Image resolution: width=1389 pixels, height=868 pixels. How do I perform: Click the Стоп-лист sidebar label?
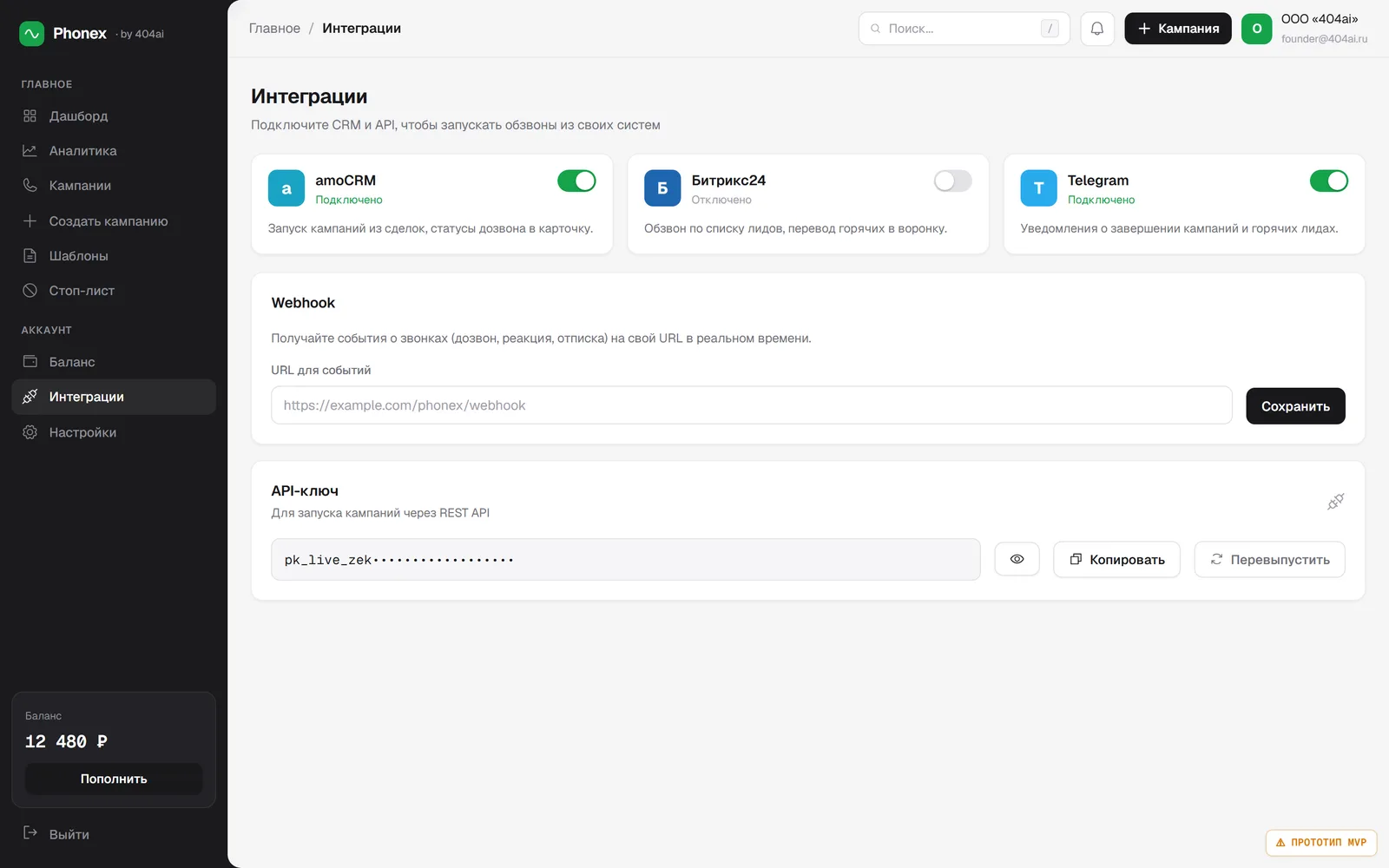click(x=82, y=291)
